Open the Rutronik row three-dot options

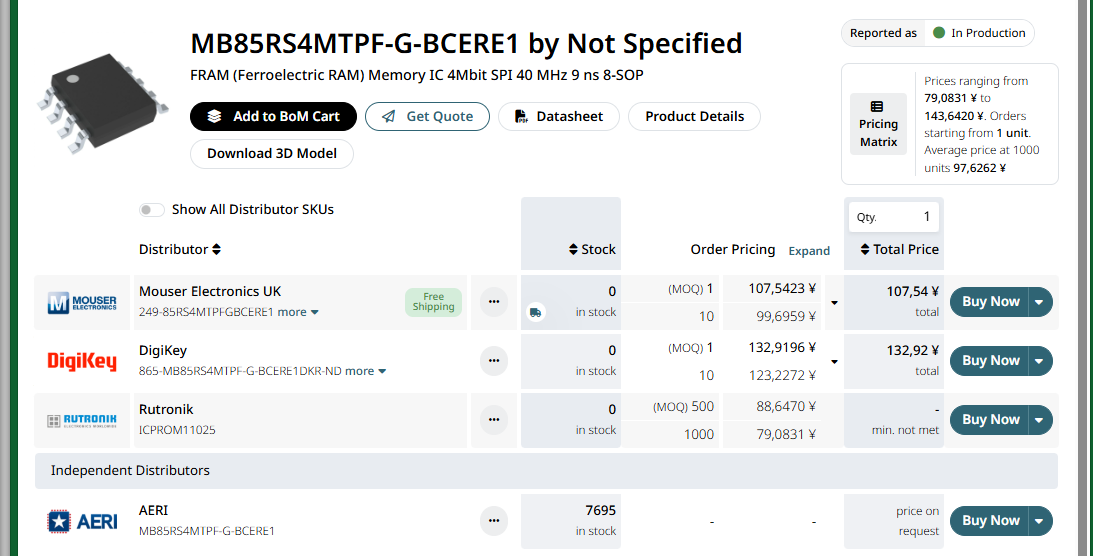click(x=493, y=419)
